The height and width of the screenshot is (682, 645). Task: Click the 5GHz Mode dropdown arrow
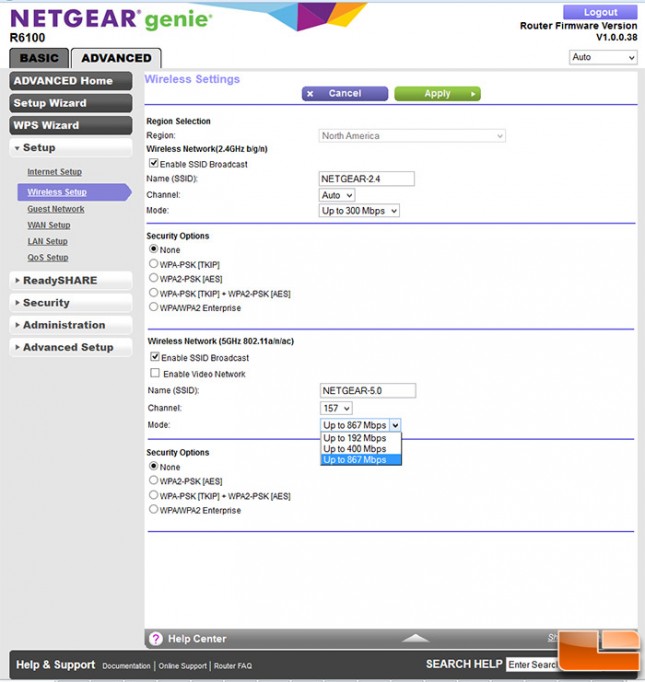395,425
